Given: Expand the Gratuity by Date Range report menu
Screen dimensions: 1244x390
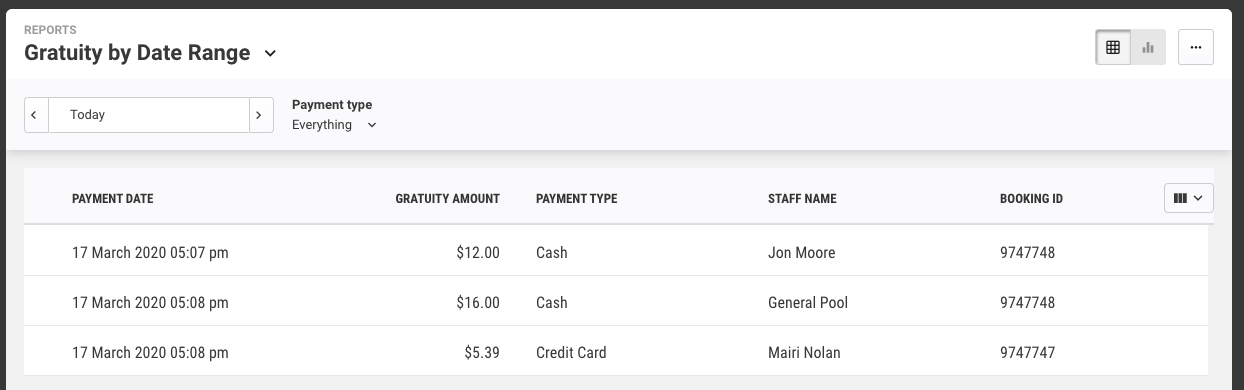Looking at the screenshot, I should [270, 54].
